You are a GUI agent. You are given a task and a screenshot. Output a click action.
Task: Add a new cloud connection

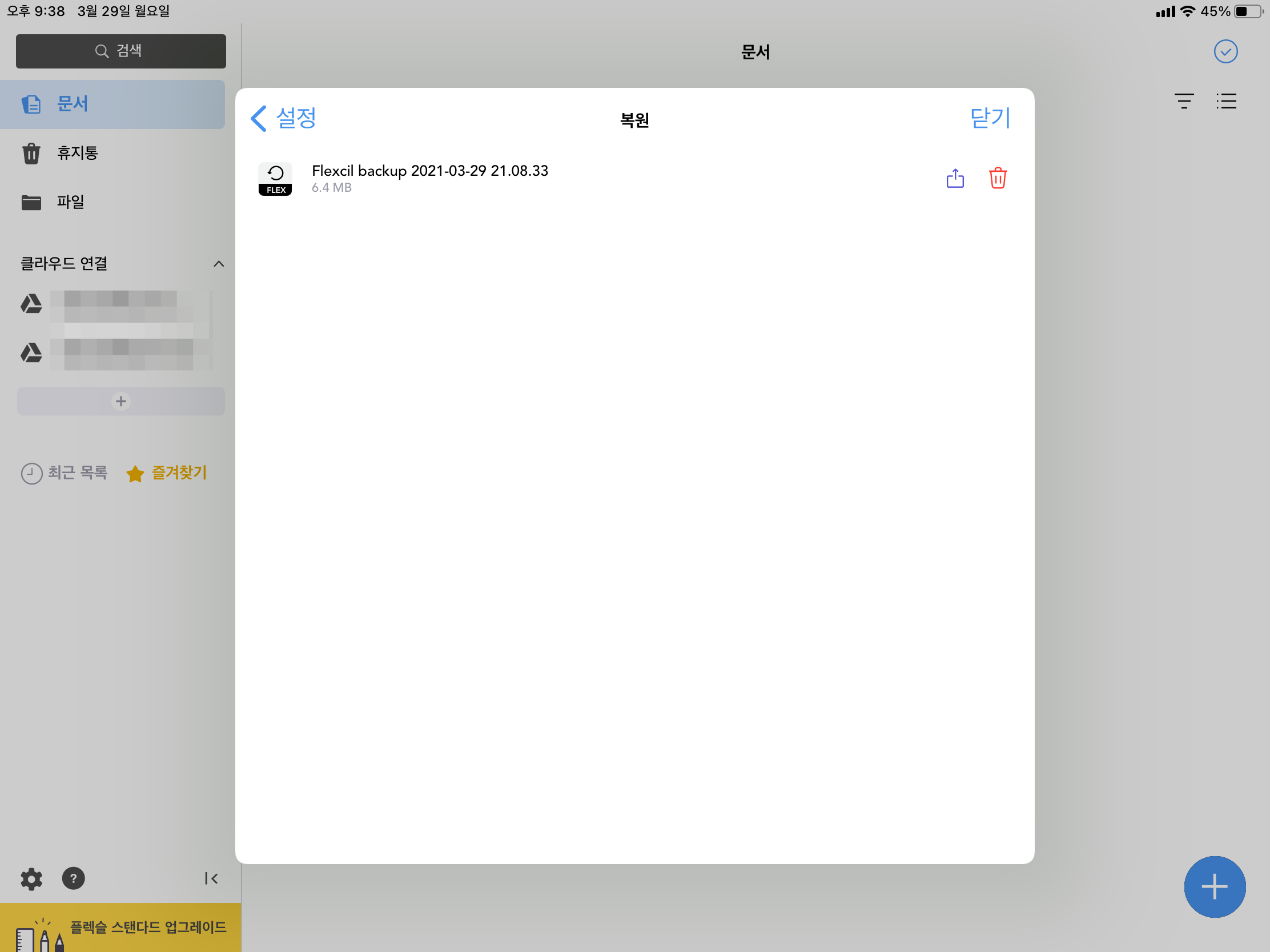[120, 401]
